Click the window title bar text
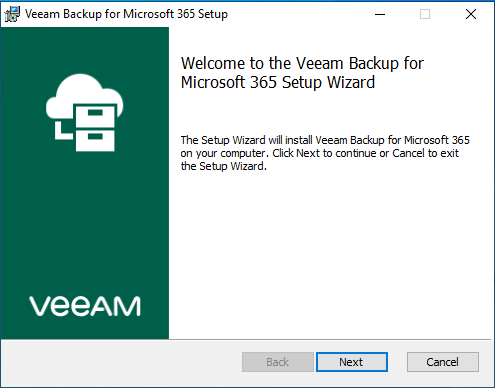The height and width of the screenshot is (388, 495). [126, 14]
